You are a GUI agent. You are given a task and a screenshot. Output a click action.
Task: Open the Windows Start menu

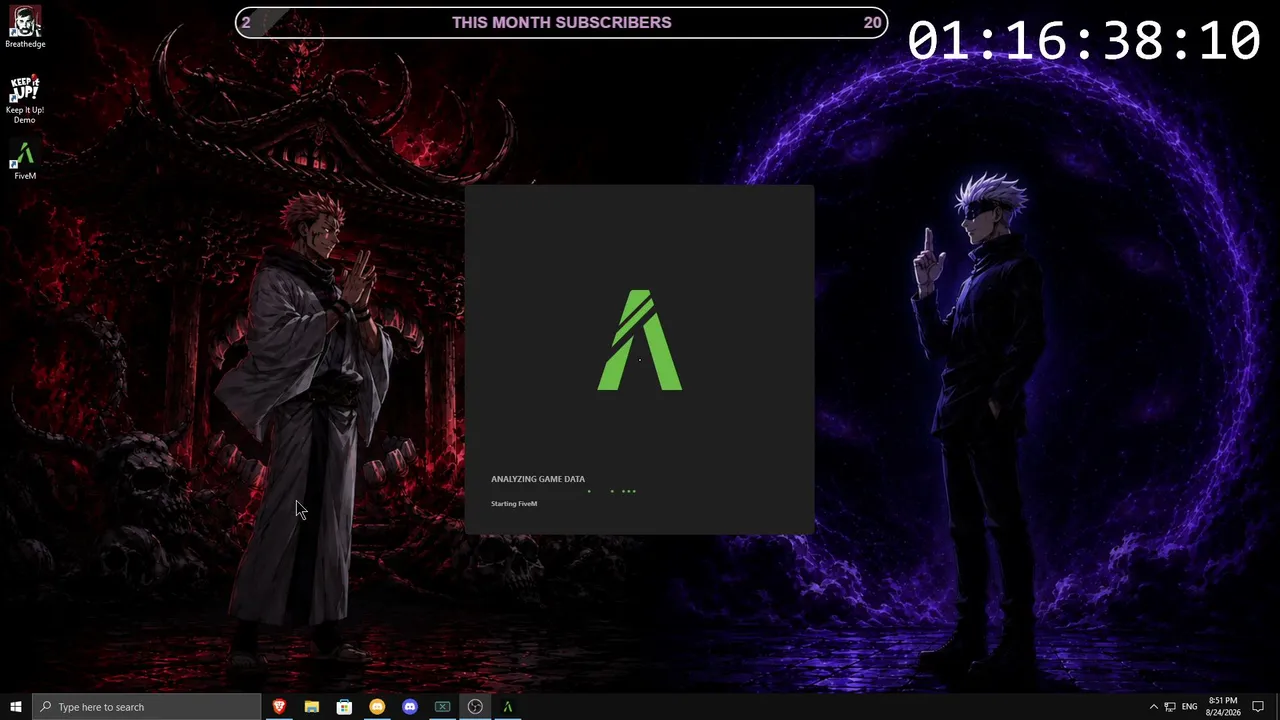click(x=16, y=707)
